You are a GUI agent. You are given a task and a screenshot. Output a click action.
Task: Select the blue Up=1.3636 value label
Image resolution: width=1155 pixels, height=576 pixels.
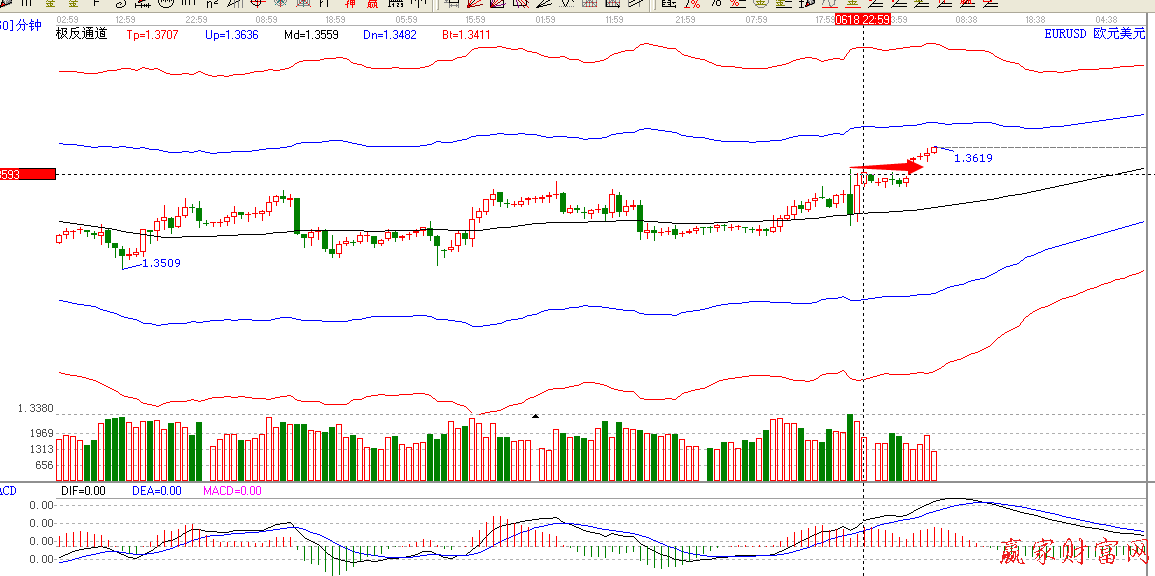click(x=231, y=35)
